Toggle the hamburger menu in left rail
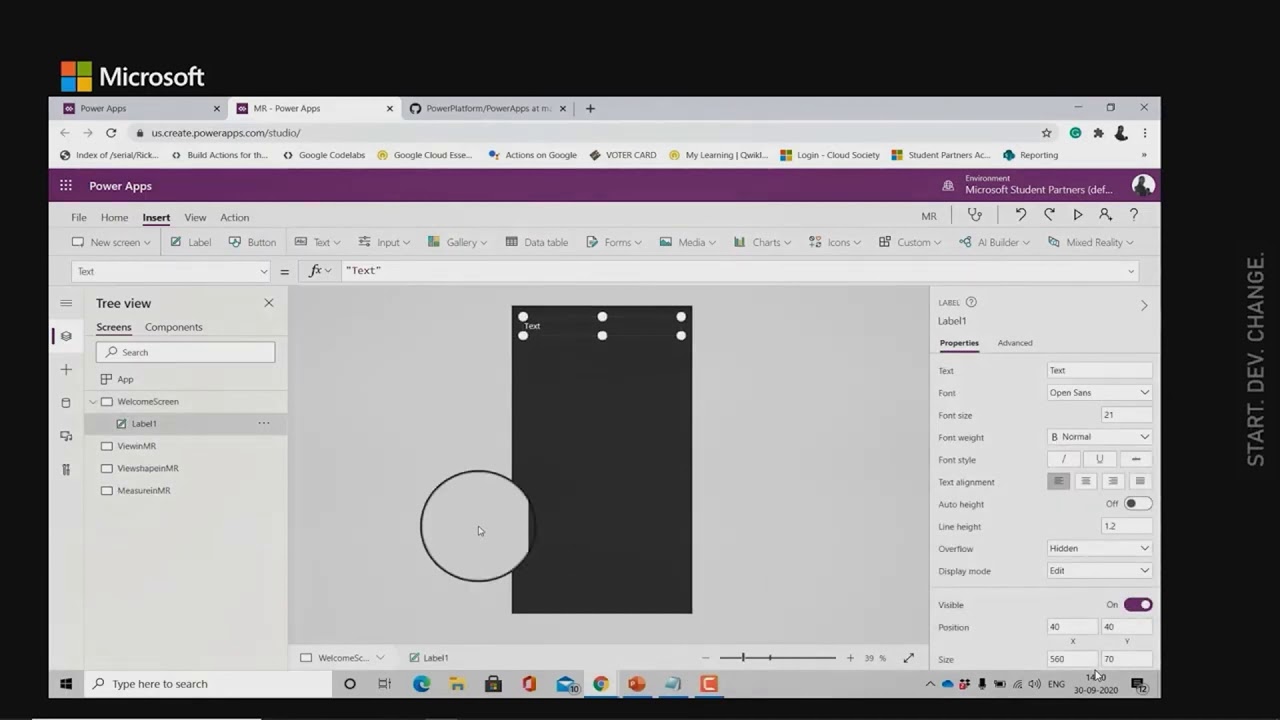1280x720 pixels. 66,303
